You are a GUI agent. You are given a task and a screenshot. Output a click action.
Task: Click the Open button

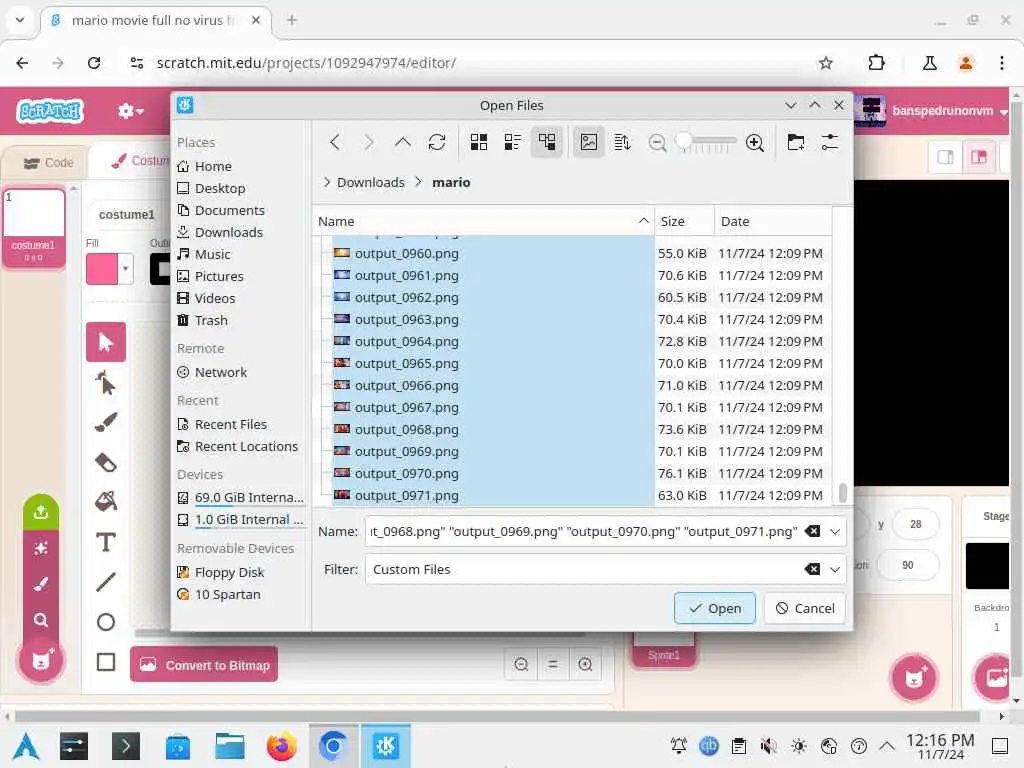point(714,608)
